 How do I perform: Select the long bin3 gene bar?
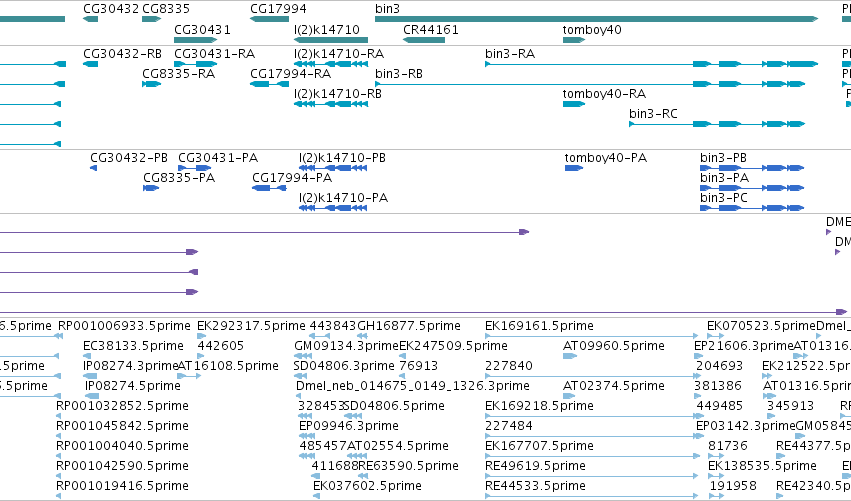click(596, 19)
